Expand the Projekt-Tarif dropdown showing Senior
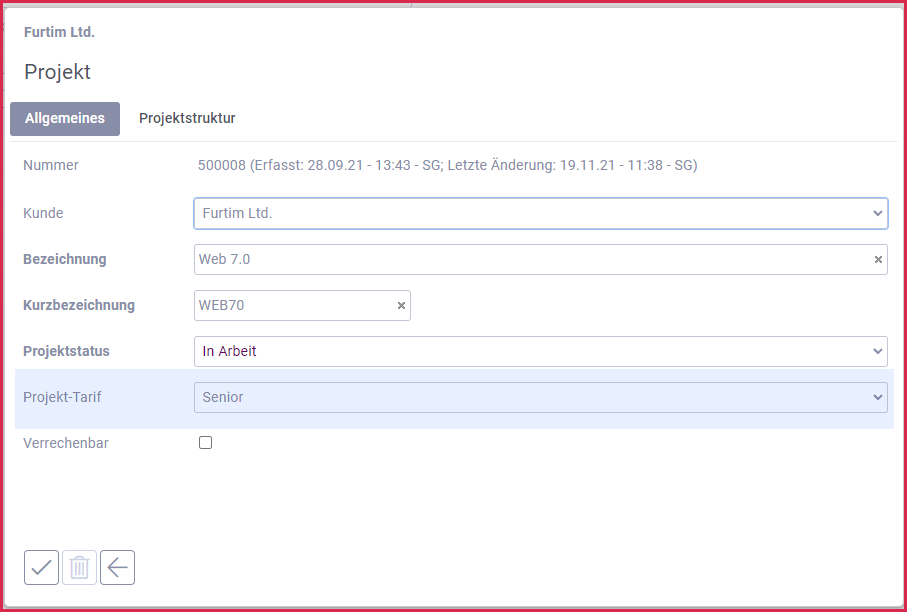 click(541, 397)
